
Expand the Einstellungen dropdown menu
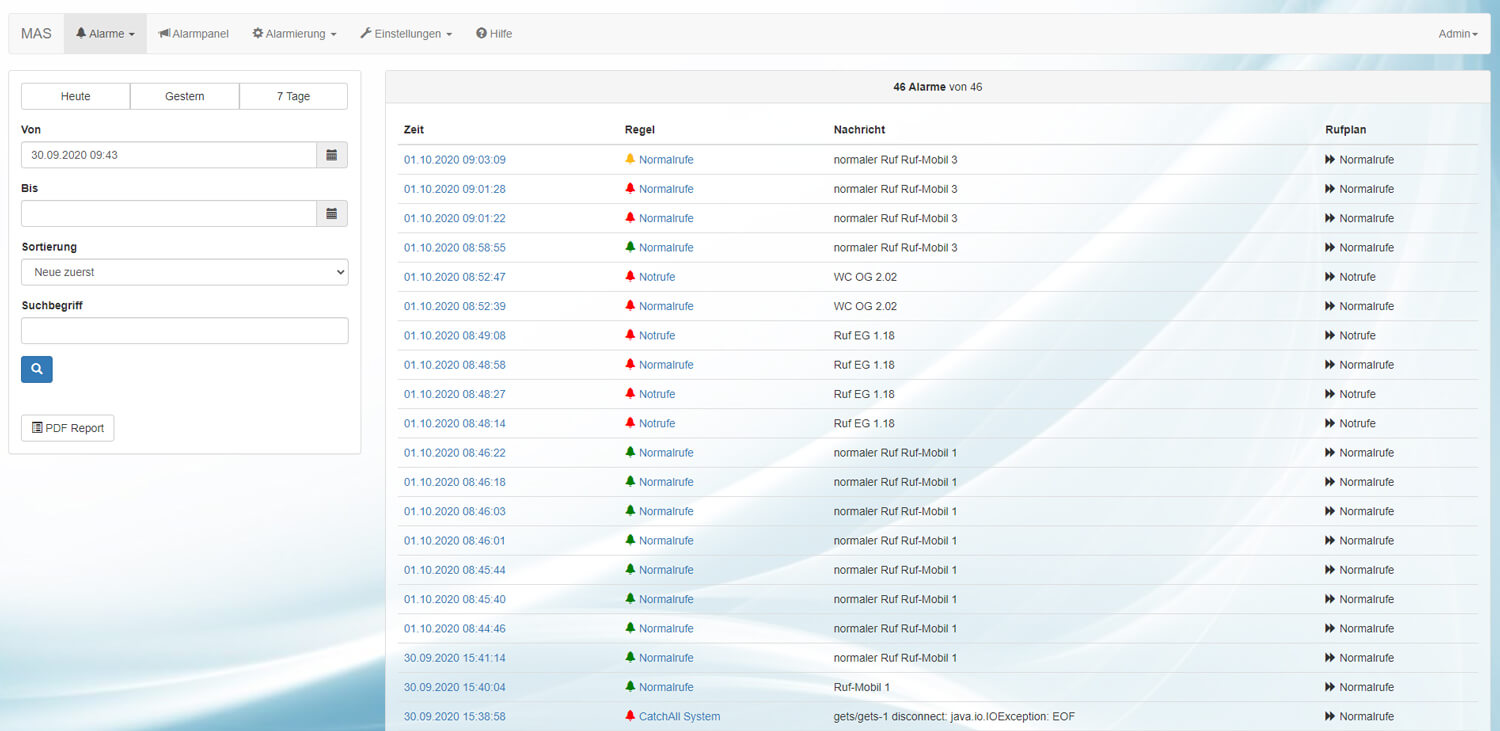(406, 34)
